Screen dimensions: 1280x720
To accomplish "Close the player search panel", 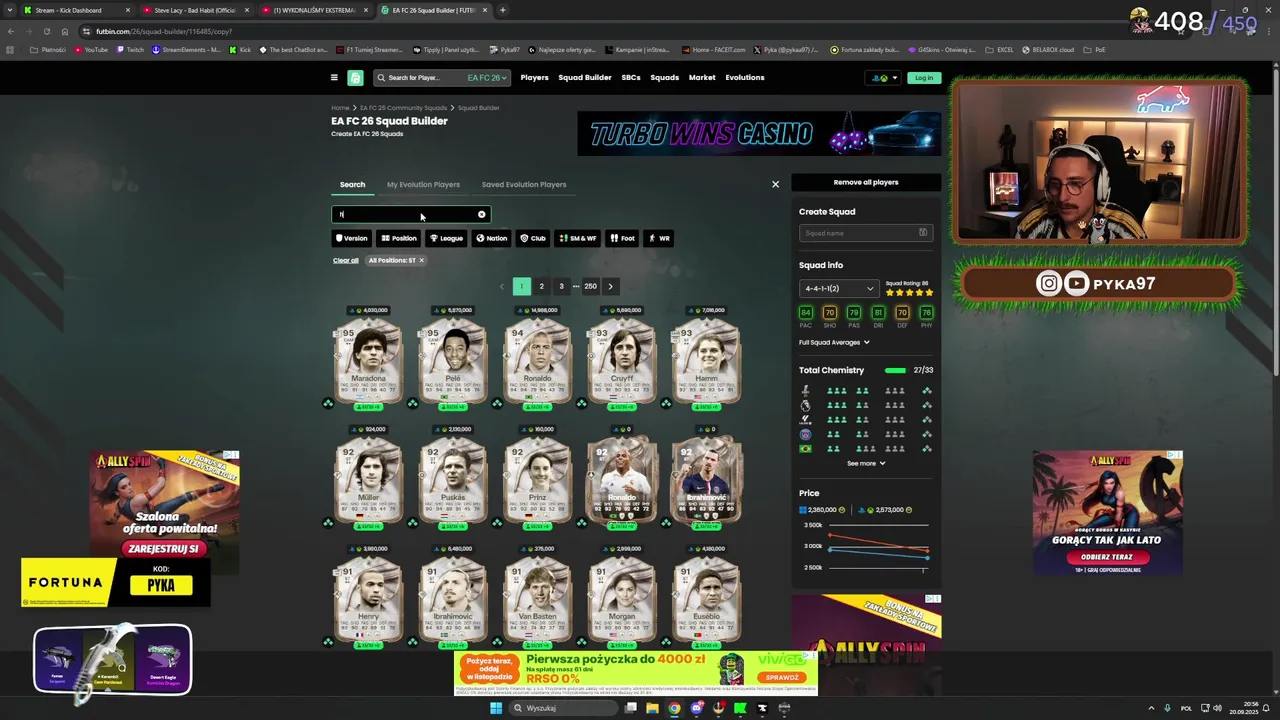I will 775,184.
